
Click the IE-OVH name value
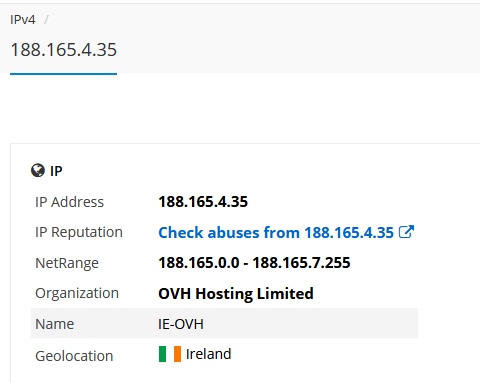pyautogui.click(x=181, y=324)
